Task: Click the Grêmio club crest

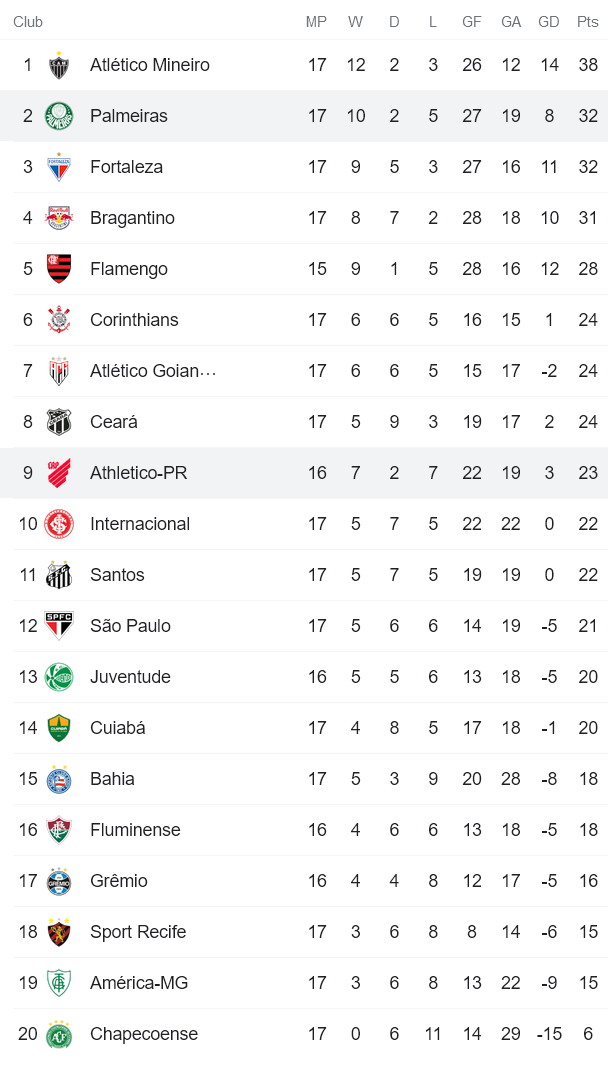Action: 58,880
